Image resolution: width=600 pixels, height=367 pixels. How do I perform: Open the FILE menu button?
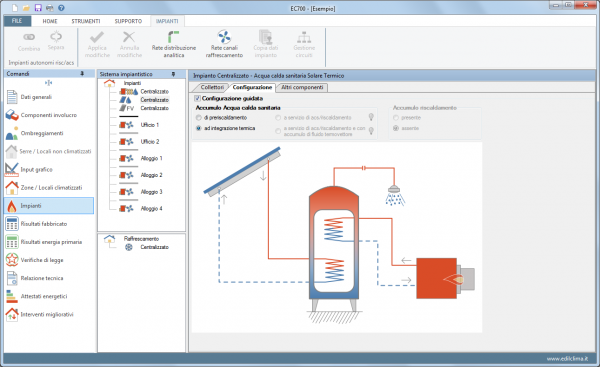[17, 21]
